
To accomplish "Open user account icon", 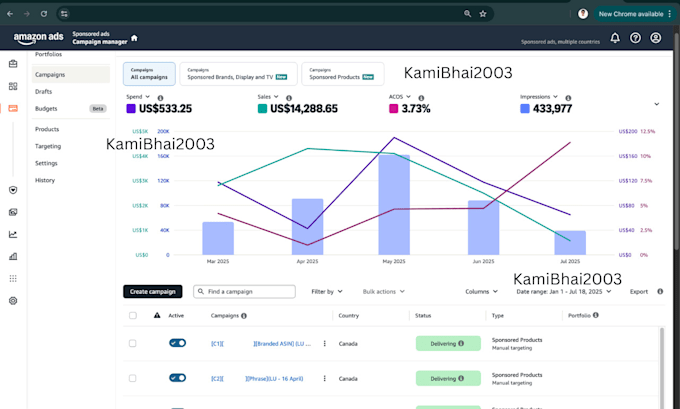I will coord(656,38).
